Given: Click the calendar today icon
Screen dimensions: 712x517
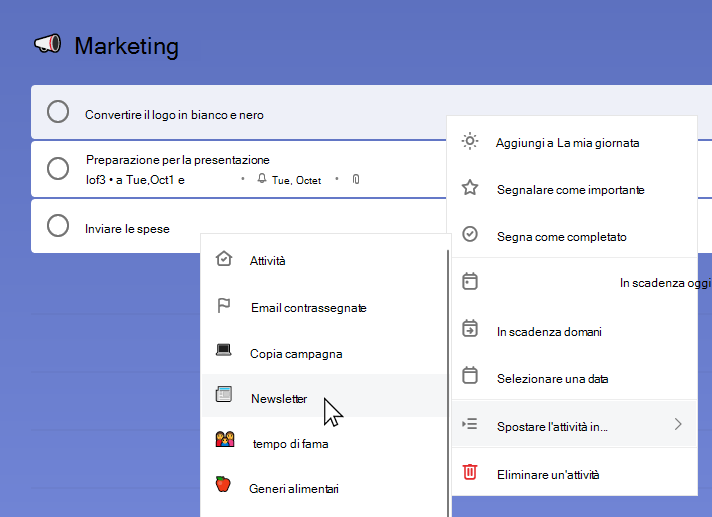Looking at the screenshot, I should coord(470,281).
